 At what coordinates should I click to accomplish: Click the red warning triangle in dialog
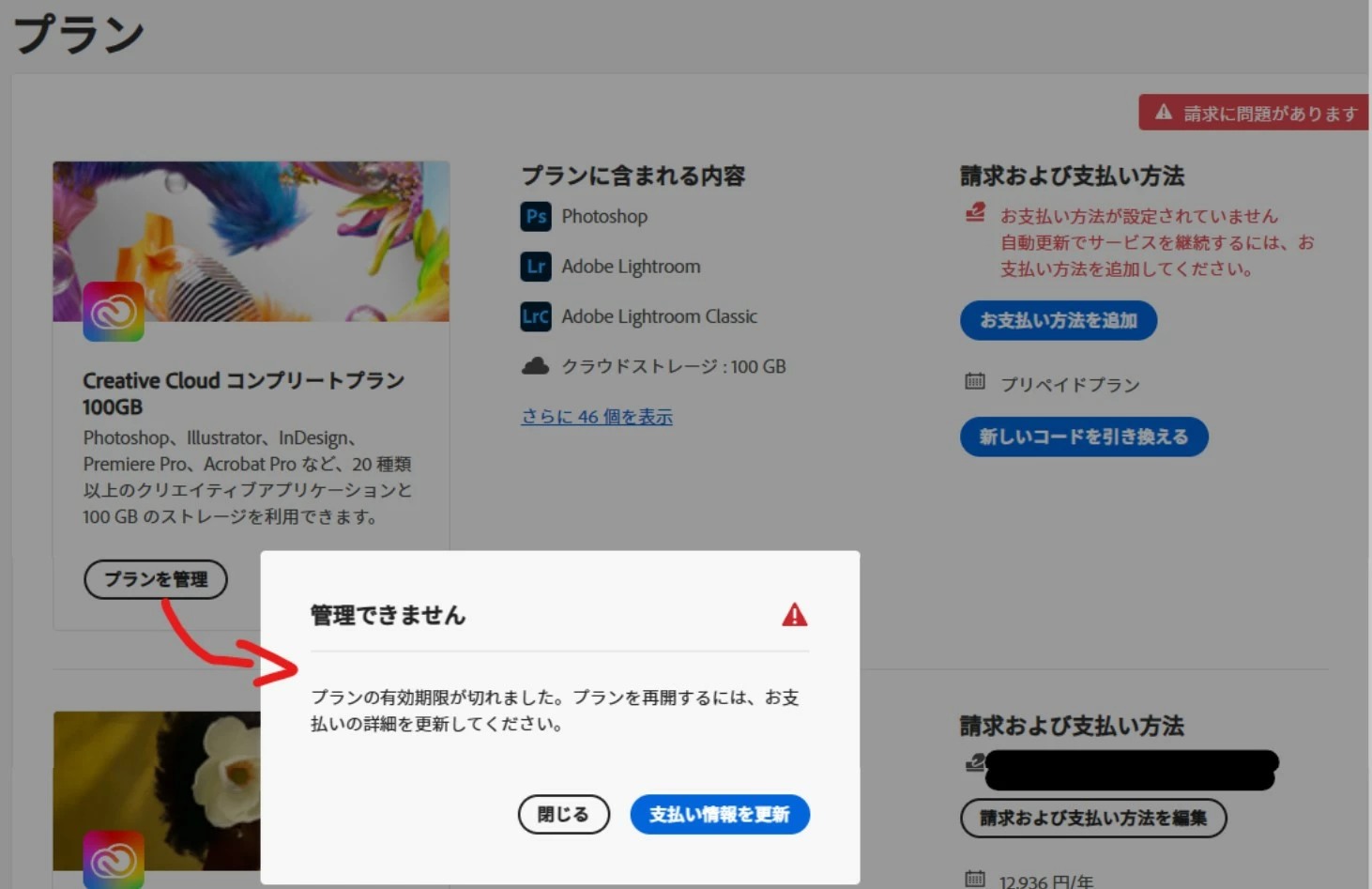pyautogui.click(x=795, y=615)
